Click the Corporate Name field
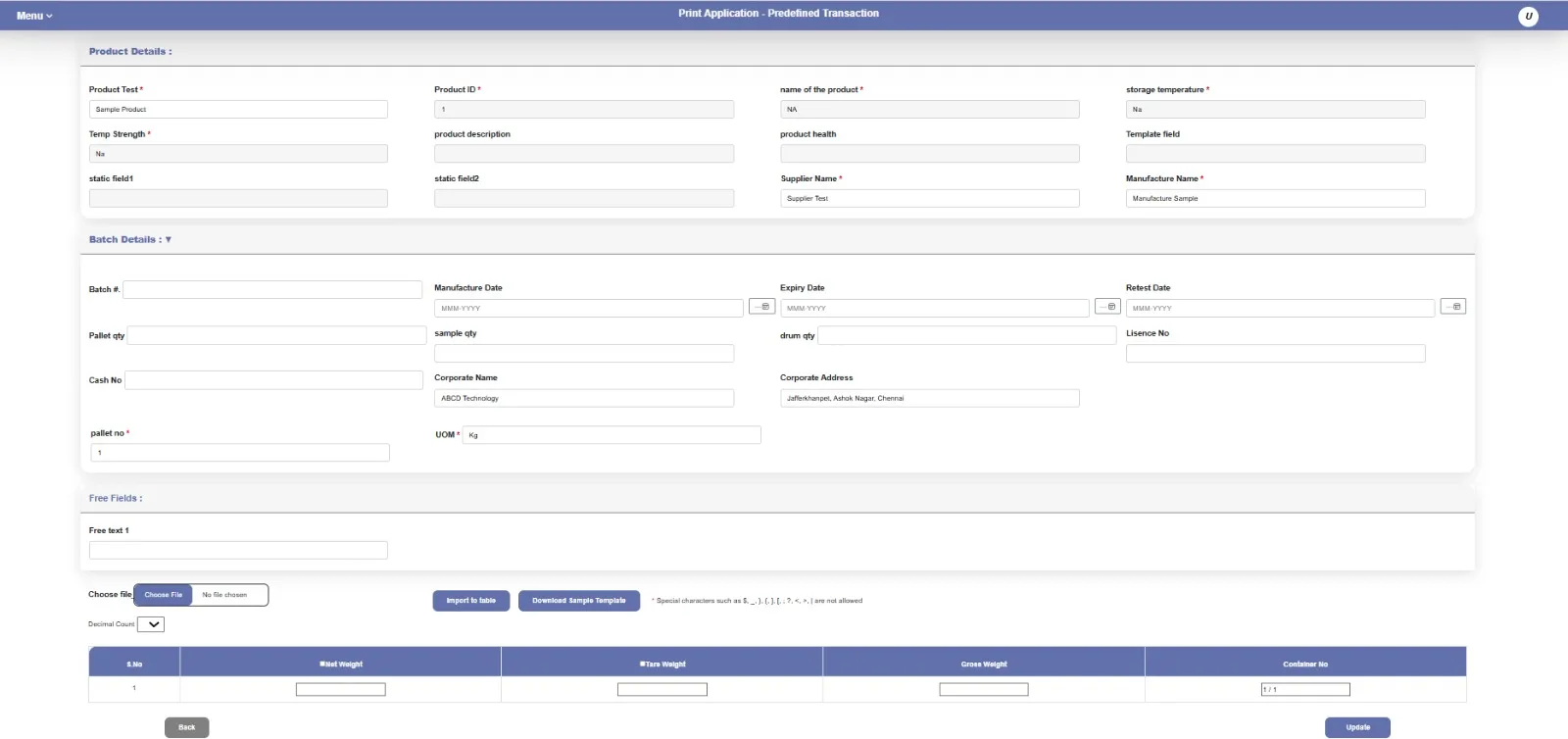The width and height of the screenshot is (1568, 739). coord(584,398)
